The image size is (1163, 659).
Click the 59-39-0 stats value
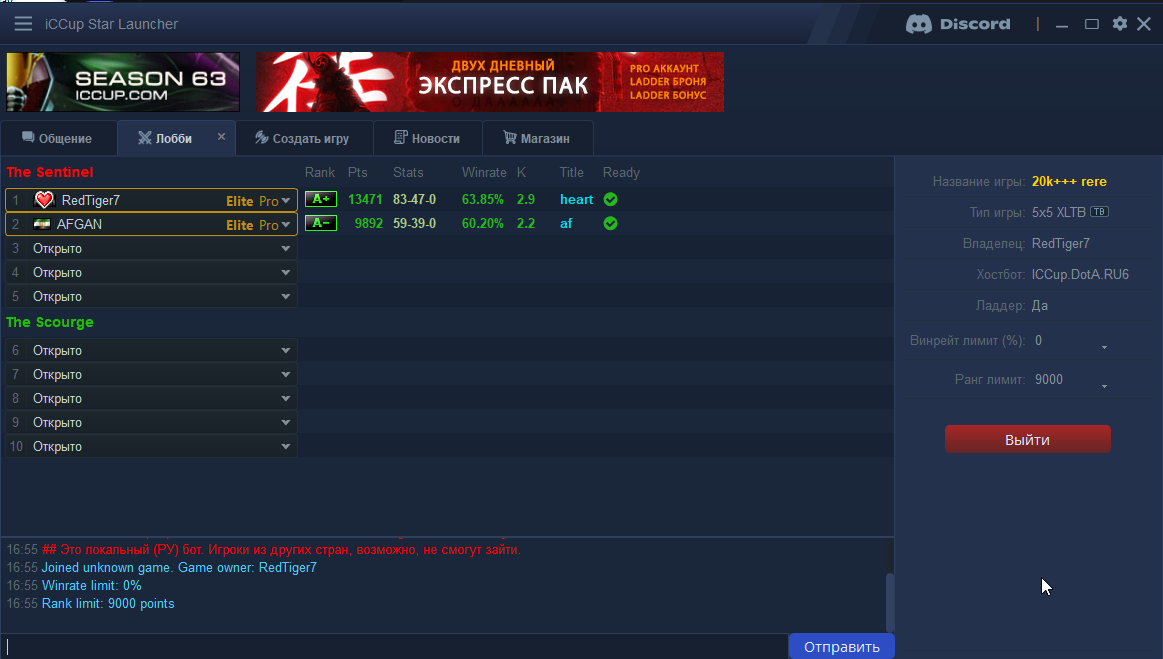[415, 223]
